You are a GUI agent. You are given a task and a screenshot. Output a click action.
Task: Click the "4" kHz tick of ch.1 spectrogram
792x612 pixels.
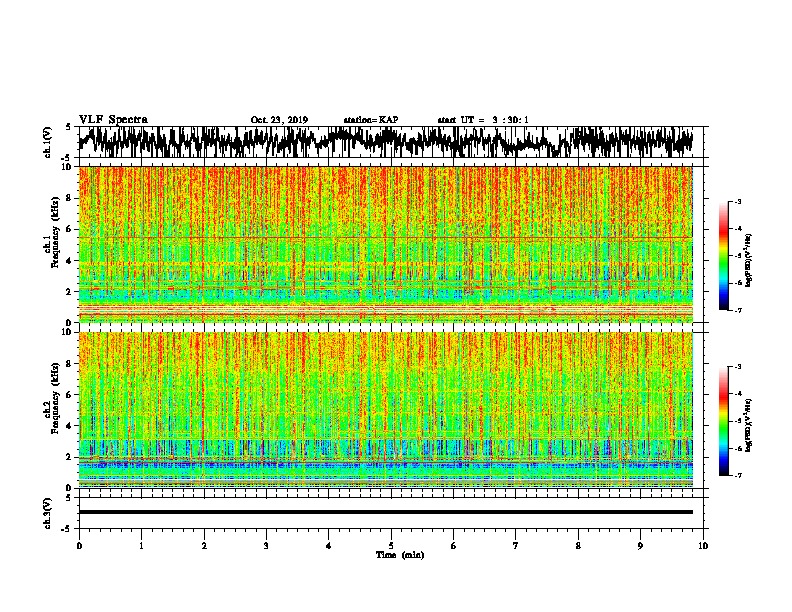coord(70,261)
